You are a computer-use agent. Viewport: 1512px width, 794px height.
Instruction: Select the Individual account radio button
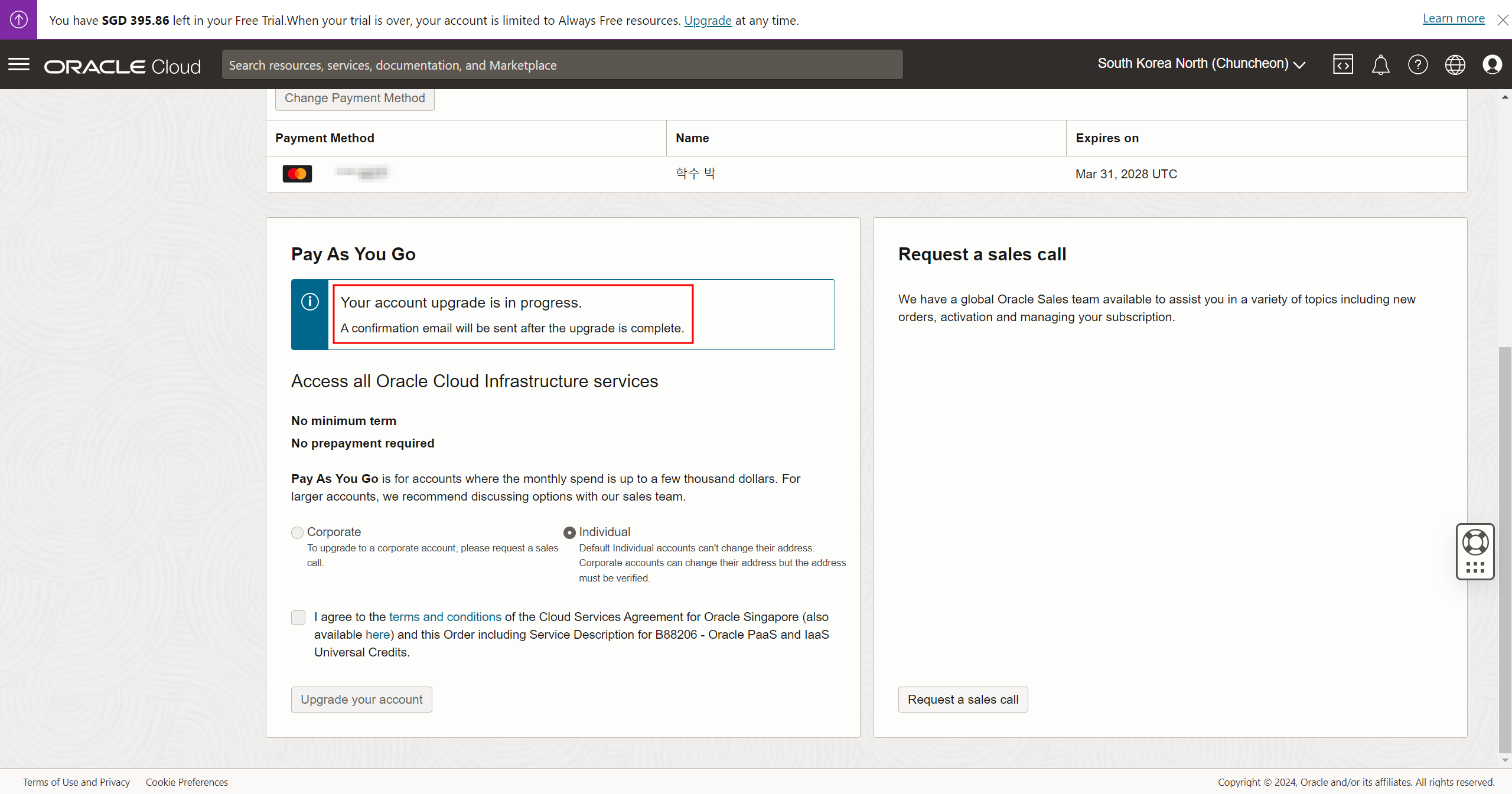(x=569, y=532)
